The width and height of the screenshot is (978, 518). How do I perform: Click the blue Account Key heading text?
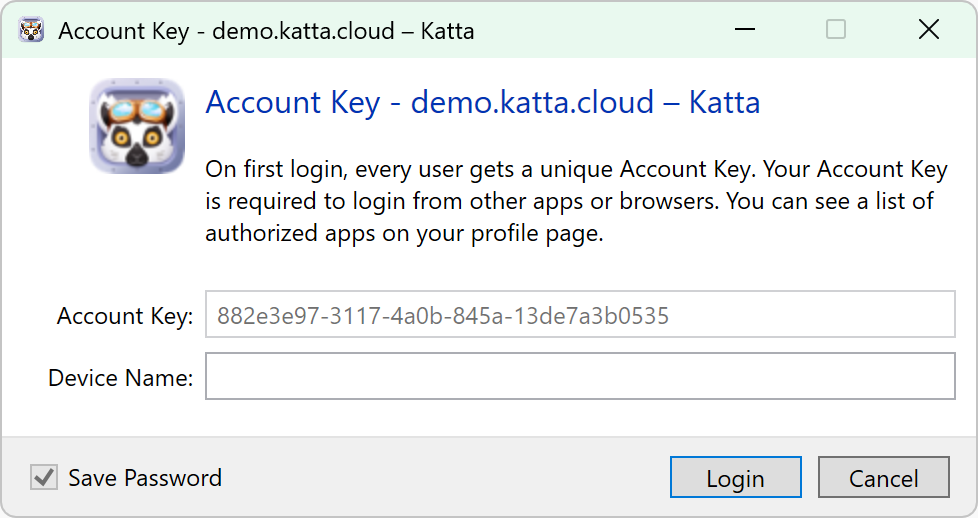tap(483, 102)
